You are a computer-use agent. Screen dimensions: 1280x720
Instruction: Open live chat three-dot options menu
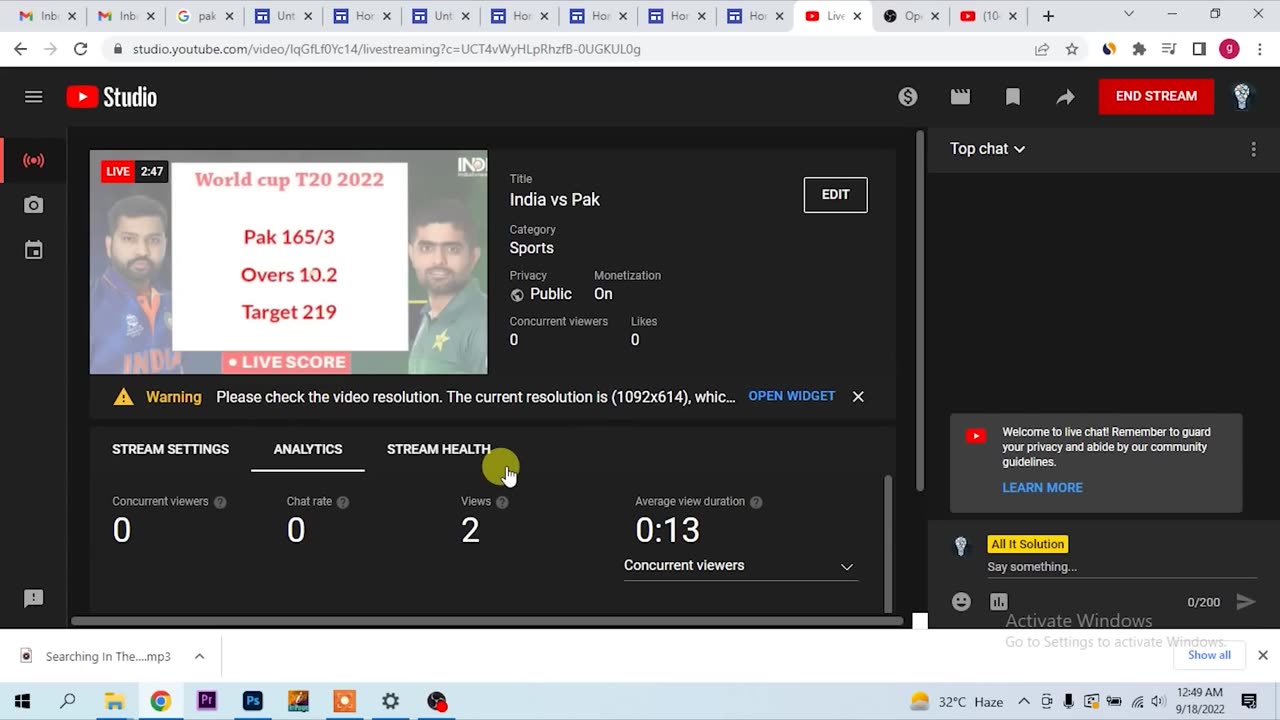pos(1253,149)
